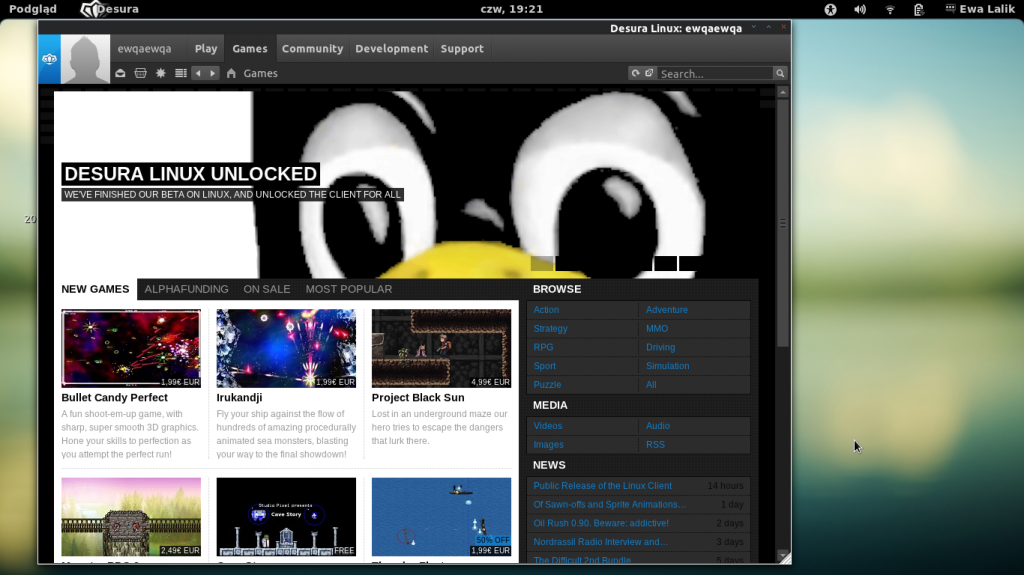This screenshot has height=575, width=1024.
Task: Browse the Puzzle genre
Action: click(547, 385)
